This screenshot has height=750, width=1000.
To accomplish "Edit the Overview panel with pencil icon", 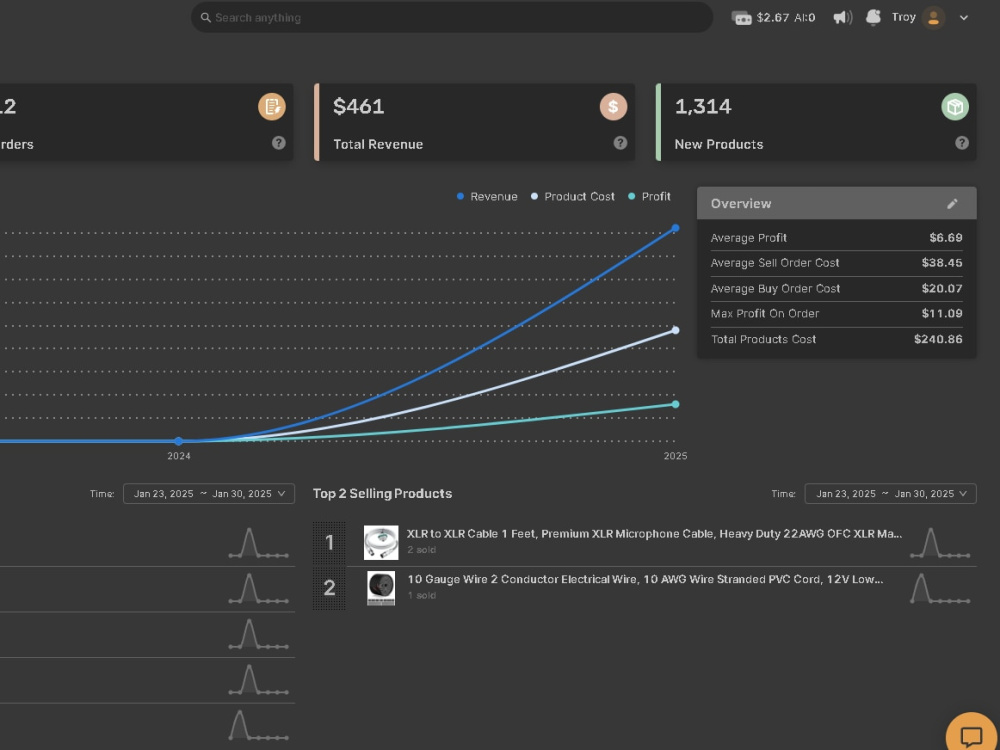I will (952, 203).
